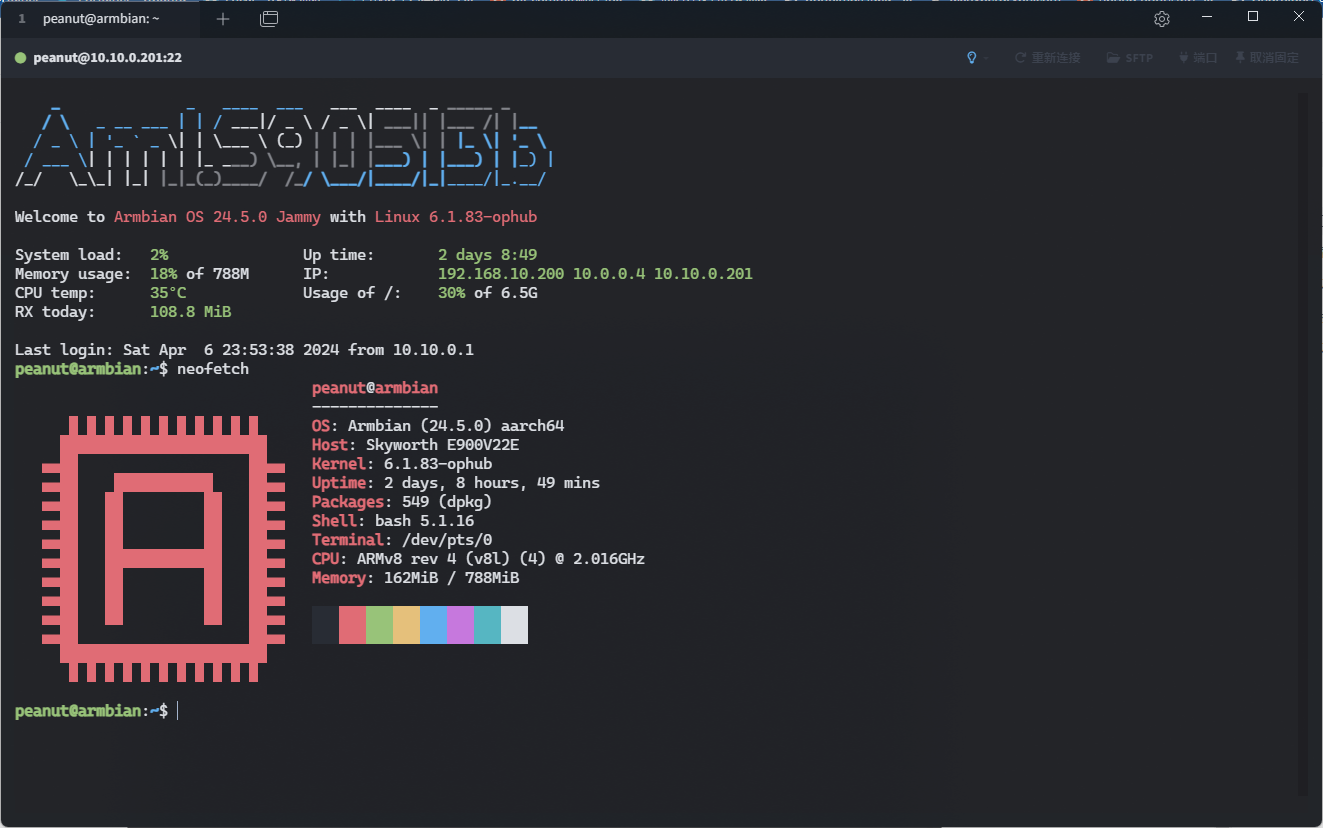Toggle 取消固定 to unpin the toolbar

1267,58
